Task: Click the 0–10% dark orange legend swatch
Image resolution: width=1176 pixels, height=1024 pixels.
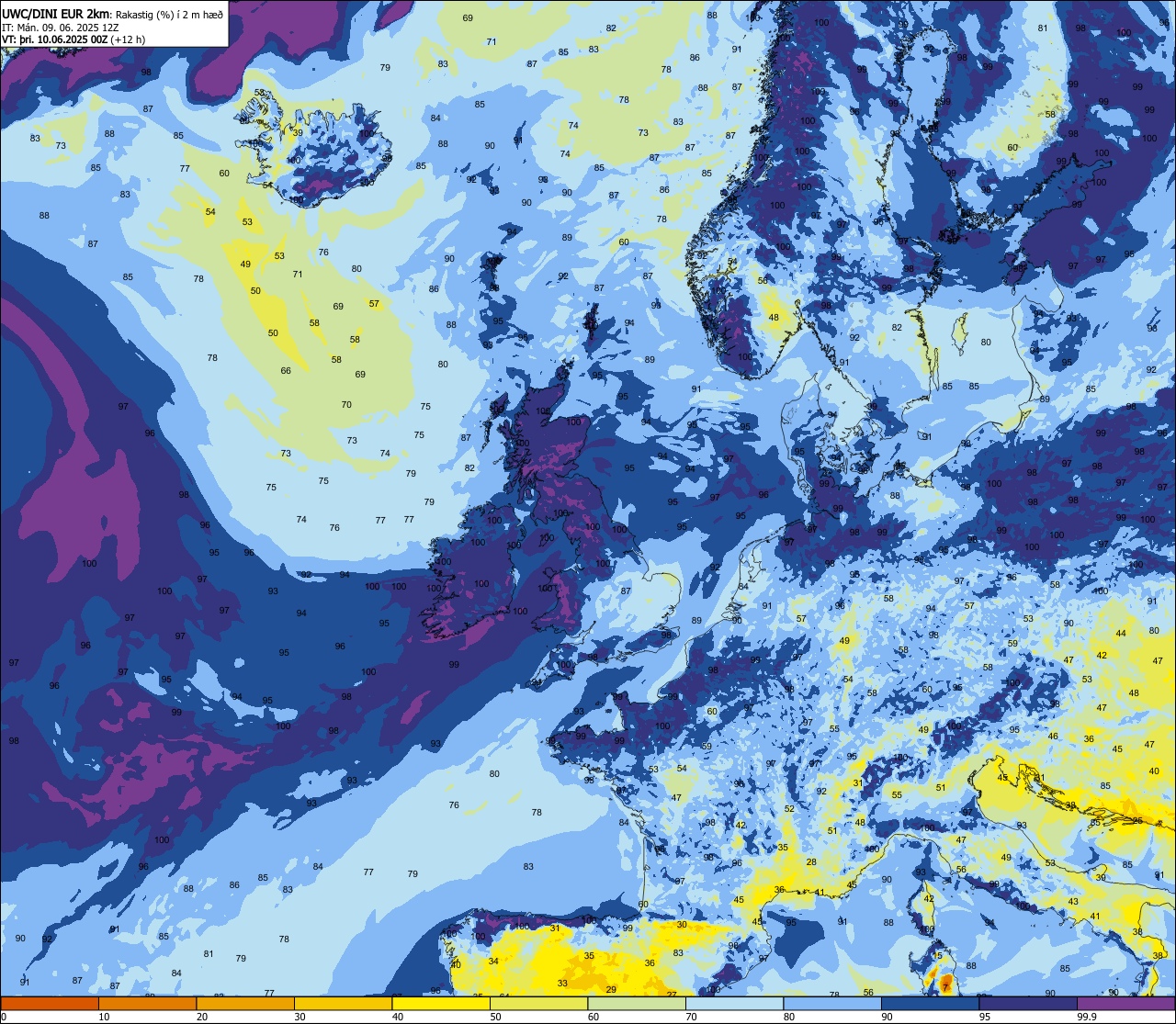Action: click(50, 1003)
